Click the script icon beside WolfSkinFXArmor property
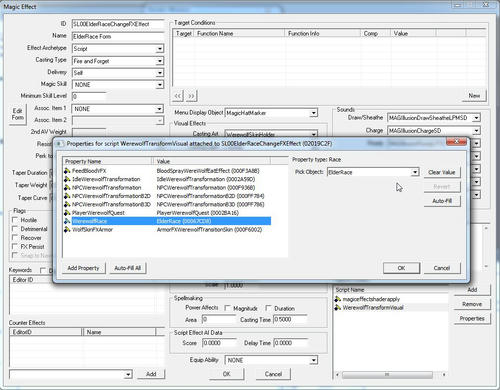 [67, 230]
